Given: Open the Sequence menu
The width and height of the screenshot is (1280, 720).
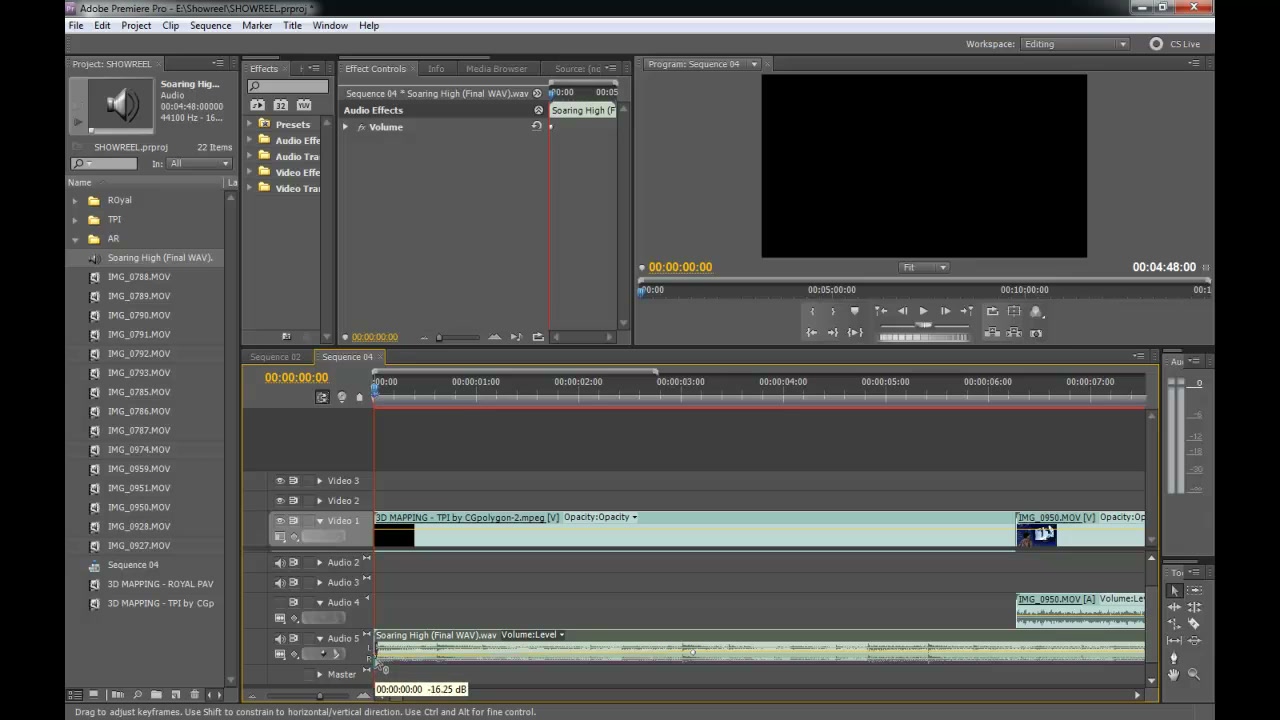Looking at the screenshot, I should [x=210, y=25].
